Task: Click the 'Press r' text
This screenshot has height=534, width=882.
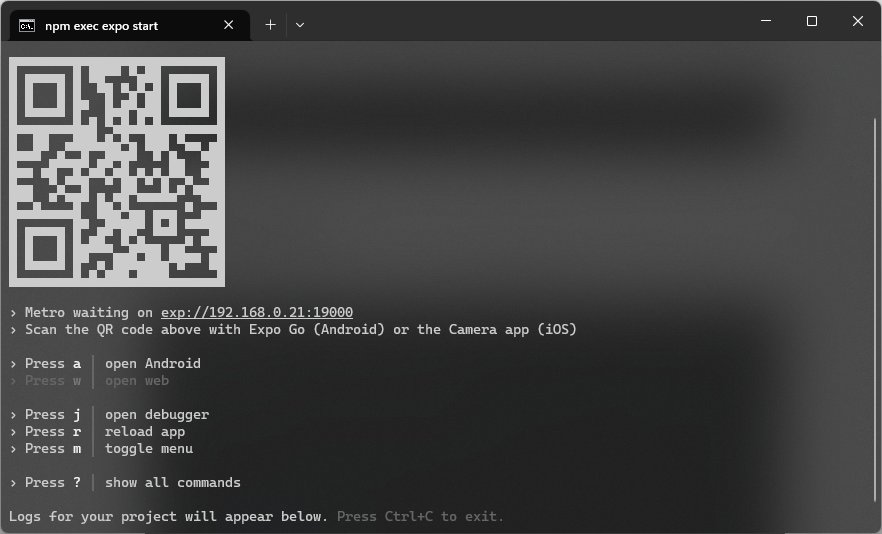Action: (53, 432)
